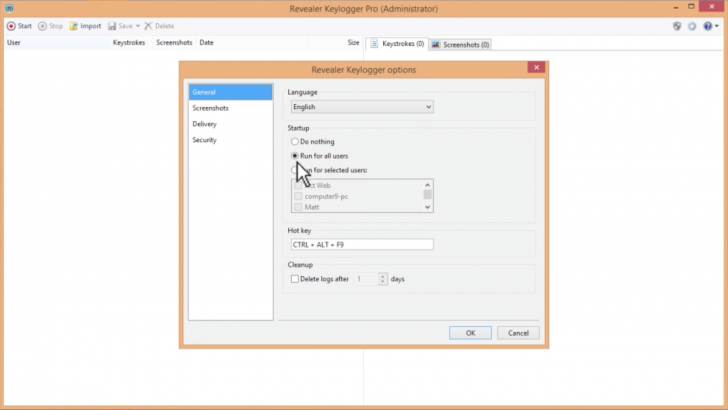The image size is (728, 410).
Task: Open the Screenshots options category
Action: [x=230, y=108]
